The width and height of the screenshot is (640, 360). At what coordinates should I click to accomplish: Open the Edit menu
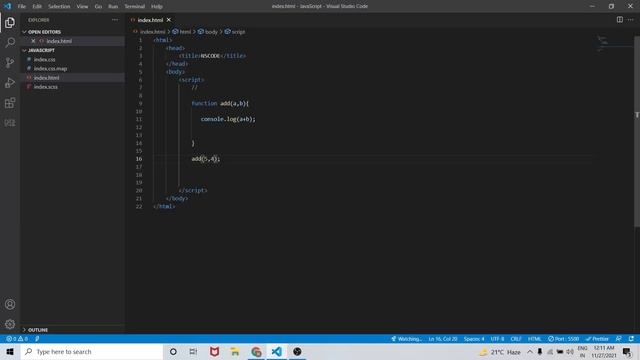(x=37, y=6)
